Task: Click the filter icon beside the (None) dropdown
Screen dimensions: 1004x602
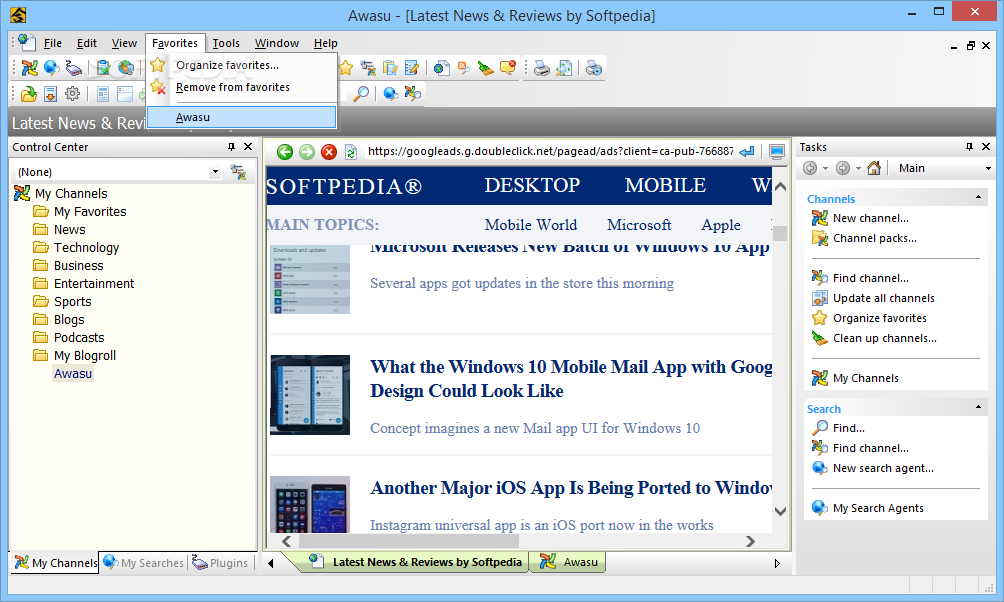Action: point(238,172)
